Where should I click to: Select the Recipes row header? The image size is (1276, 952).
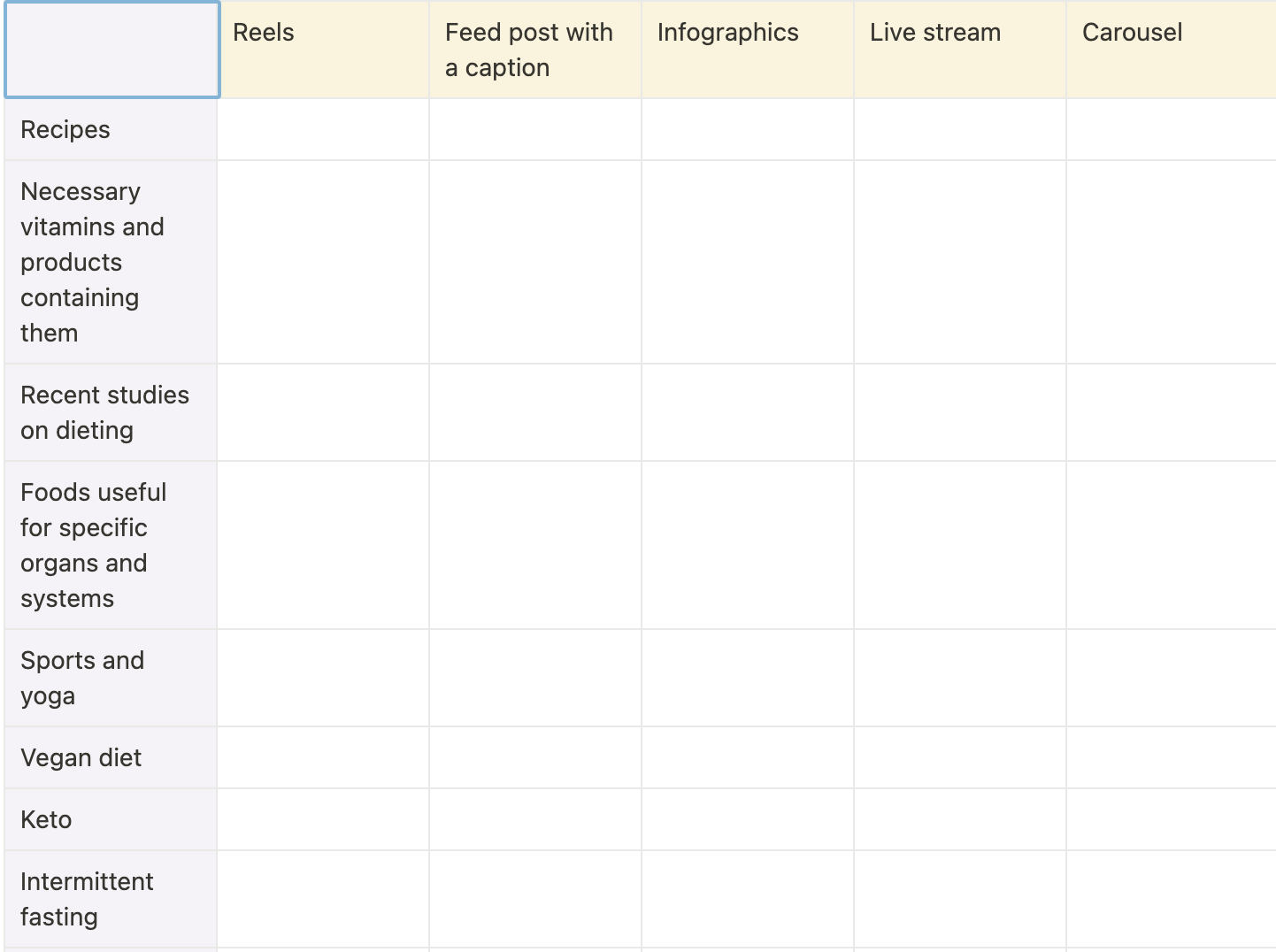pos(111,129)
